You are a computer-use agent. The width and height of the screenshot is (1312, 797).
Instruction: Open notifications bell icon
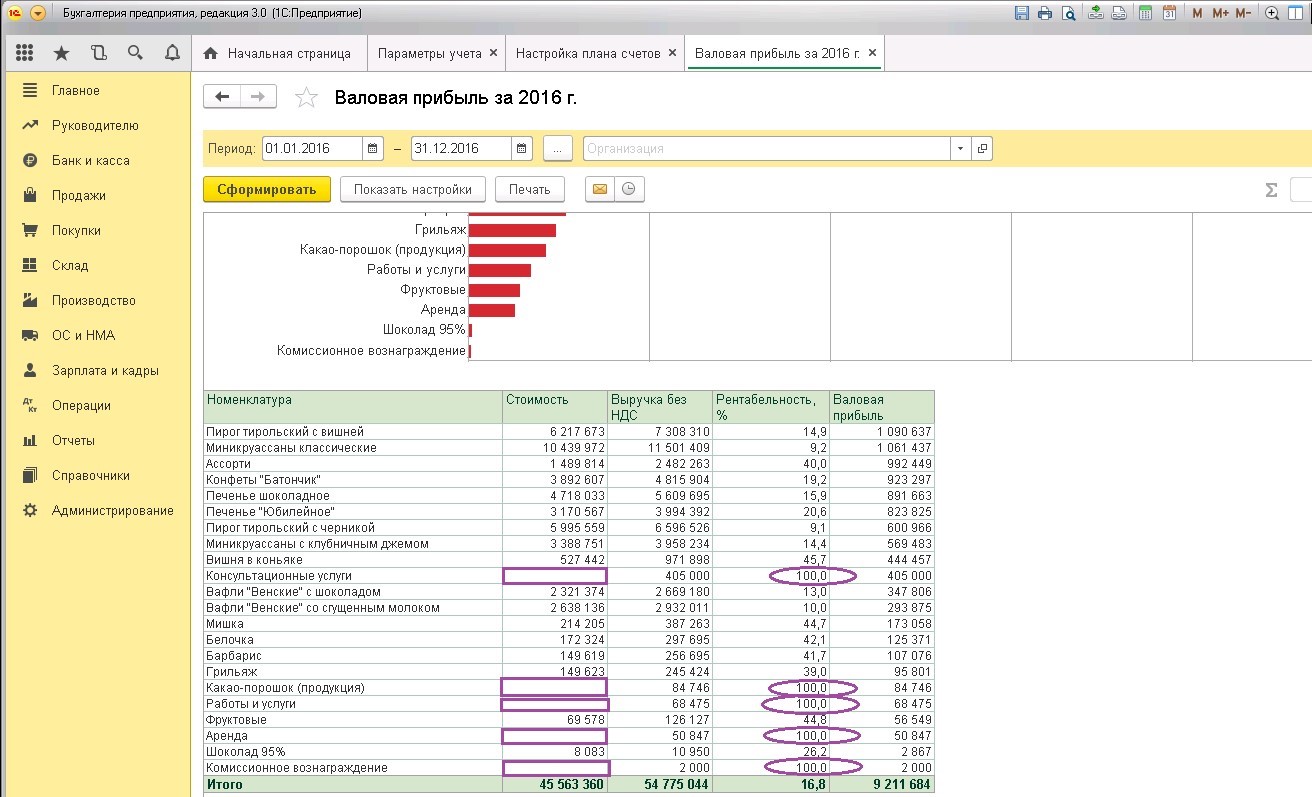point(172,53)
